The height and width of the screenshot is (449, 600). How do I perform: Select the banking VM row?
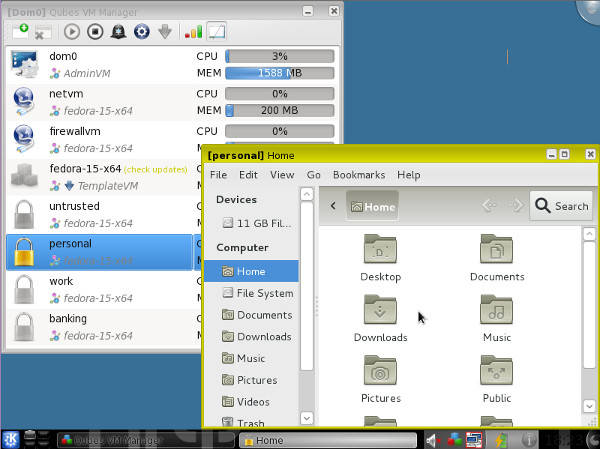[x=103, y=327]
